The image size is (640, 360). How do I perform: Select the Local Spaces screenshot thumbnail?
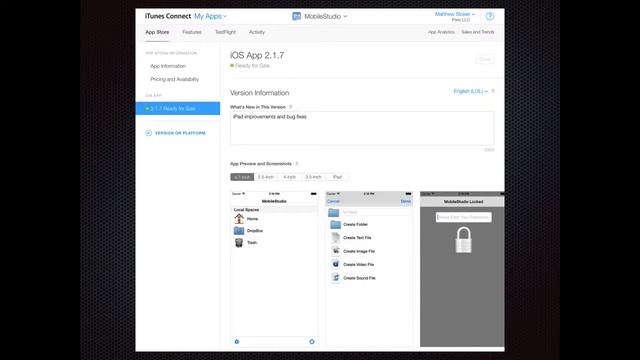[x=274, y=269]
